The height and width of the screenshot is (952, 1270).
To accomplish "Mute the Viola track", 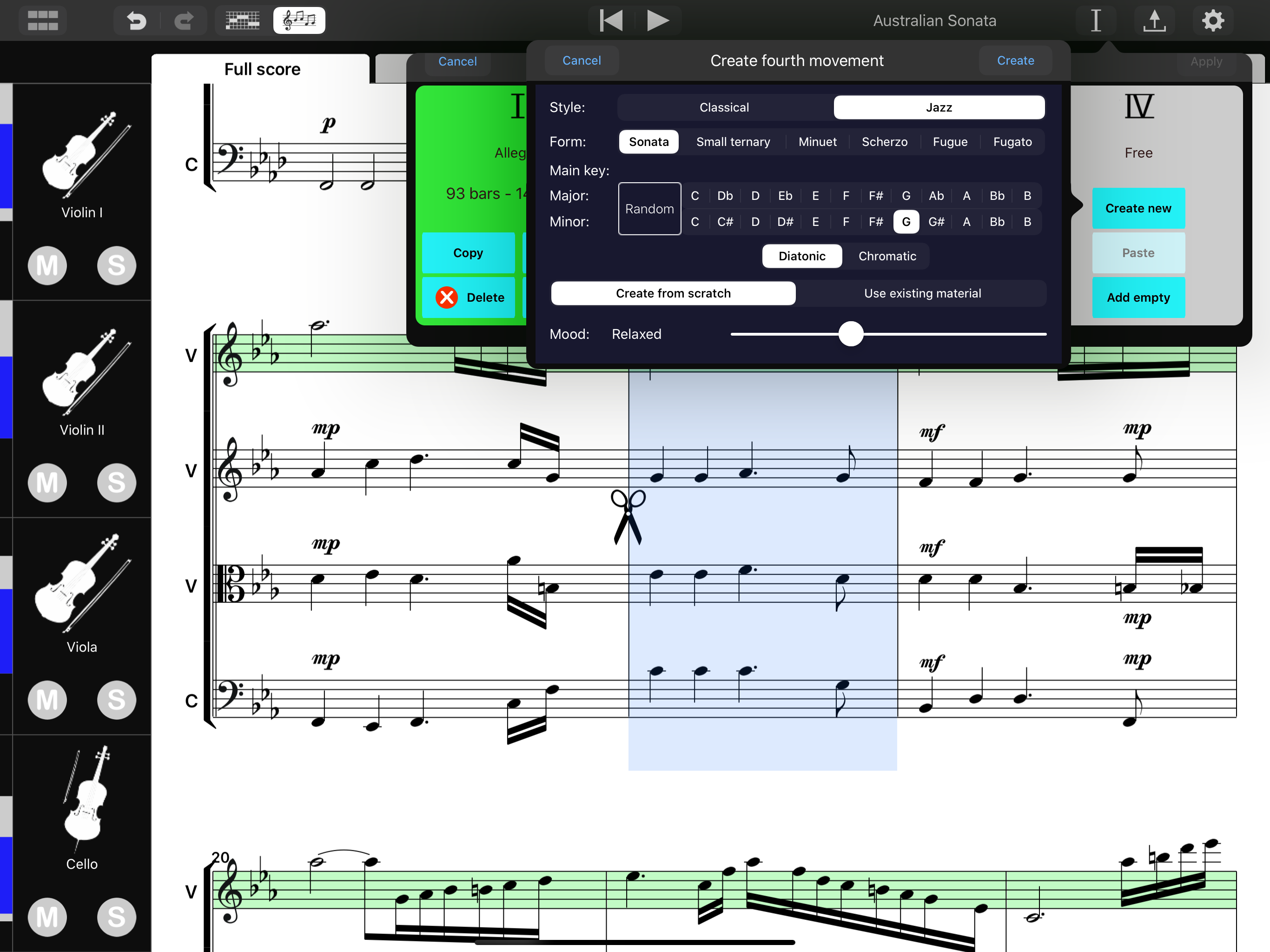I will [47, 700].
